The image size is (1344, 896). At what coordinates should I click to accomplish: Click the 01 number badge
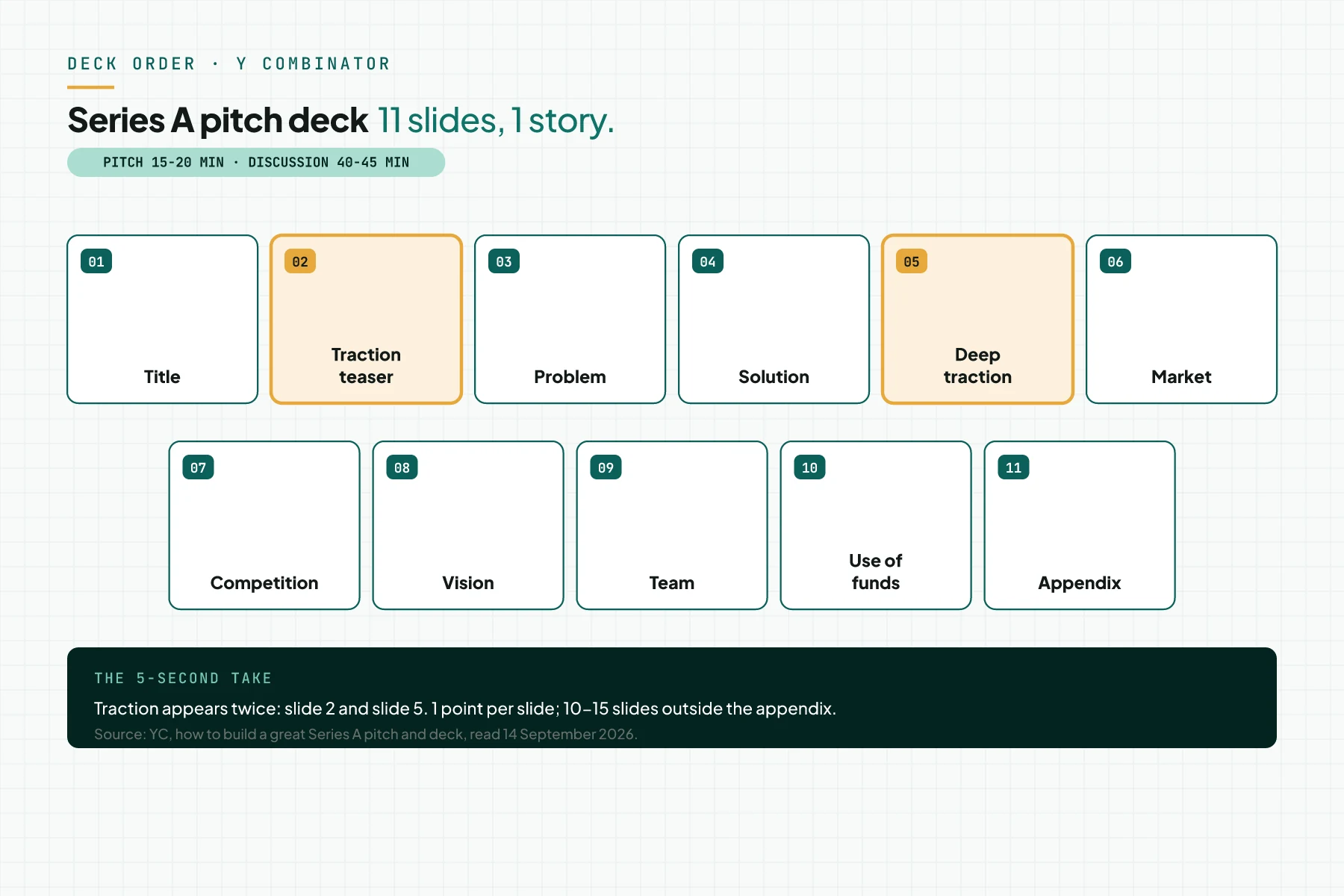[96, 261]
